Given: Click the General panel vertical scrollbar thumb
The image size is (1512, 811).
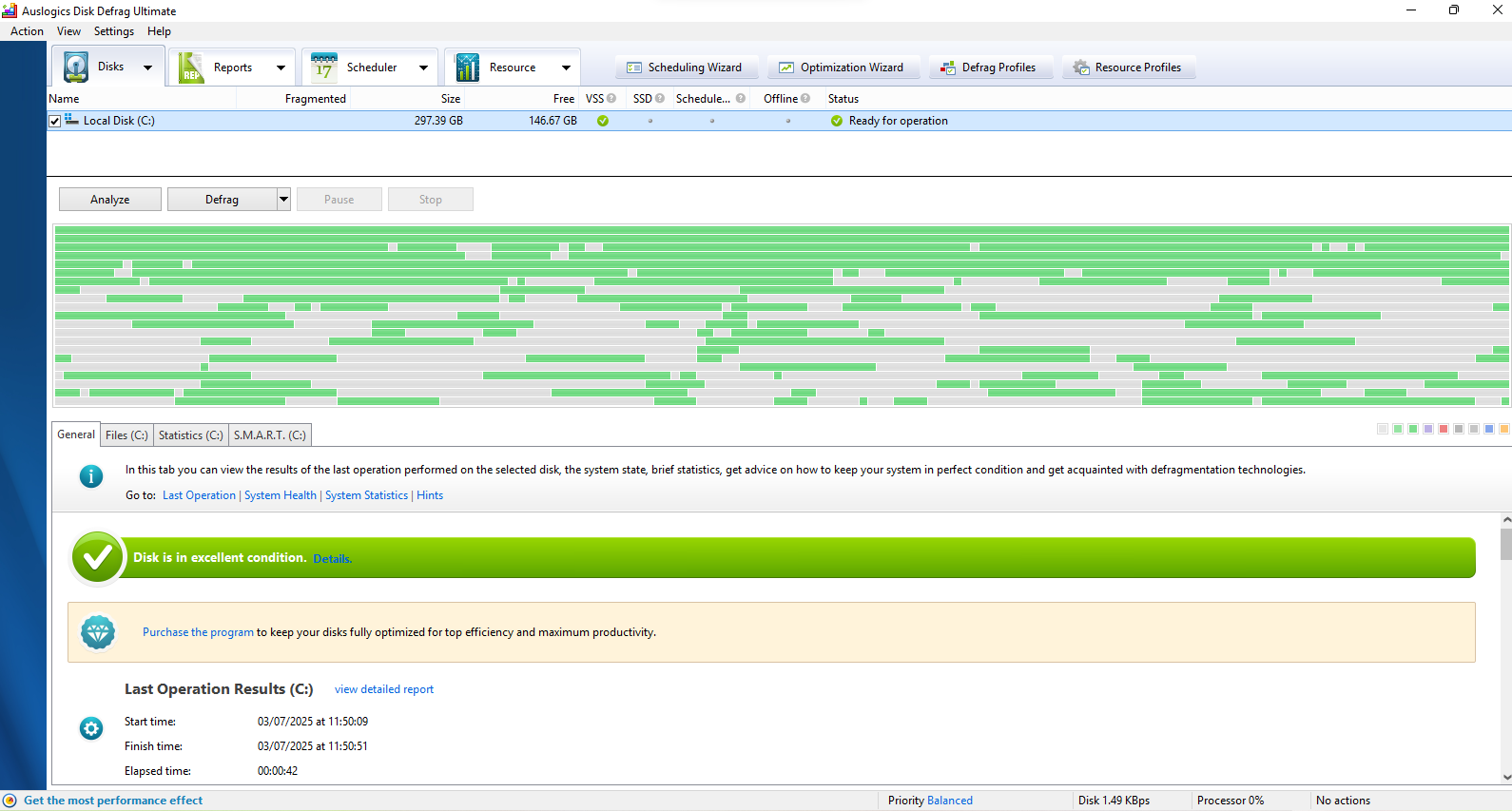Looking at the screenshot, I should [x=1506, y=544].
